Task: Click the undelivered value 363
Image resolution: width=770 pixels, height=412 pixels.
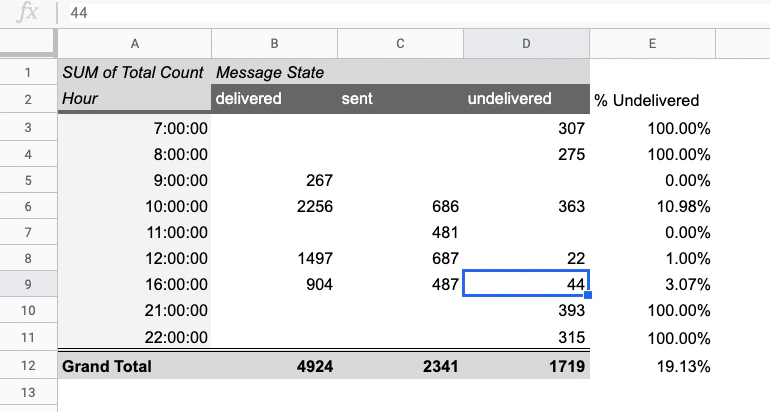Action: pos(526,206)
